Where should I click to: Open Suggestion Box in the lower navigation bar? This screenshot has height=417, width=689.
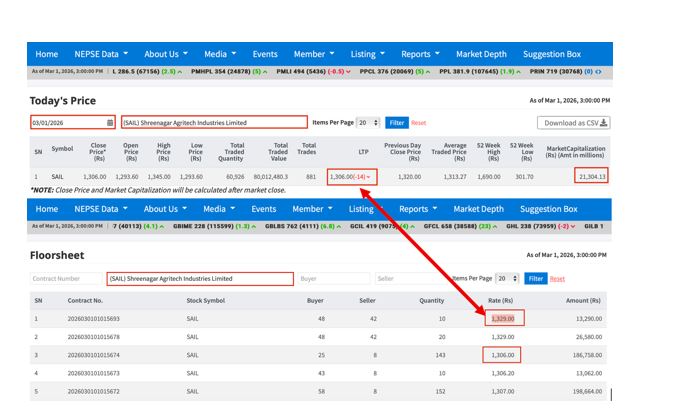[550, 209]
